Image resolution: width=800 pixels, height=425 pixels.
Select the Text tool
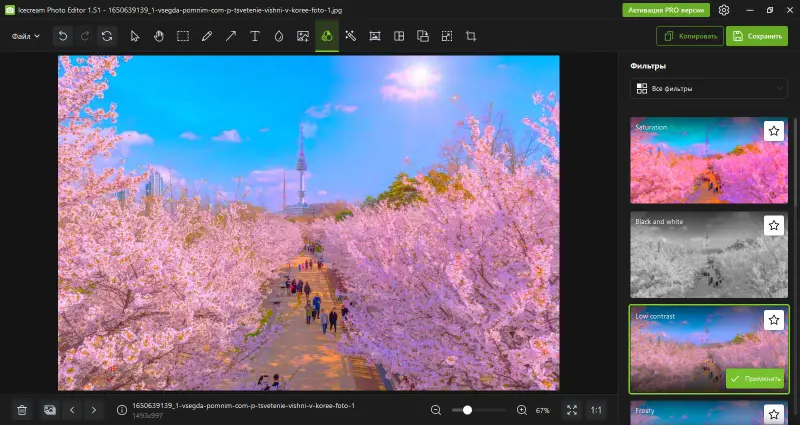tap(255, 36)
